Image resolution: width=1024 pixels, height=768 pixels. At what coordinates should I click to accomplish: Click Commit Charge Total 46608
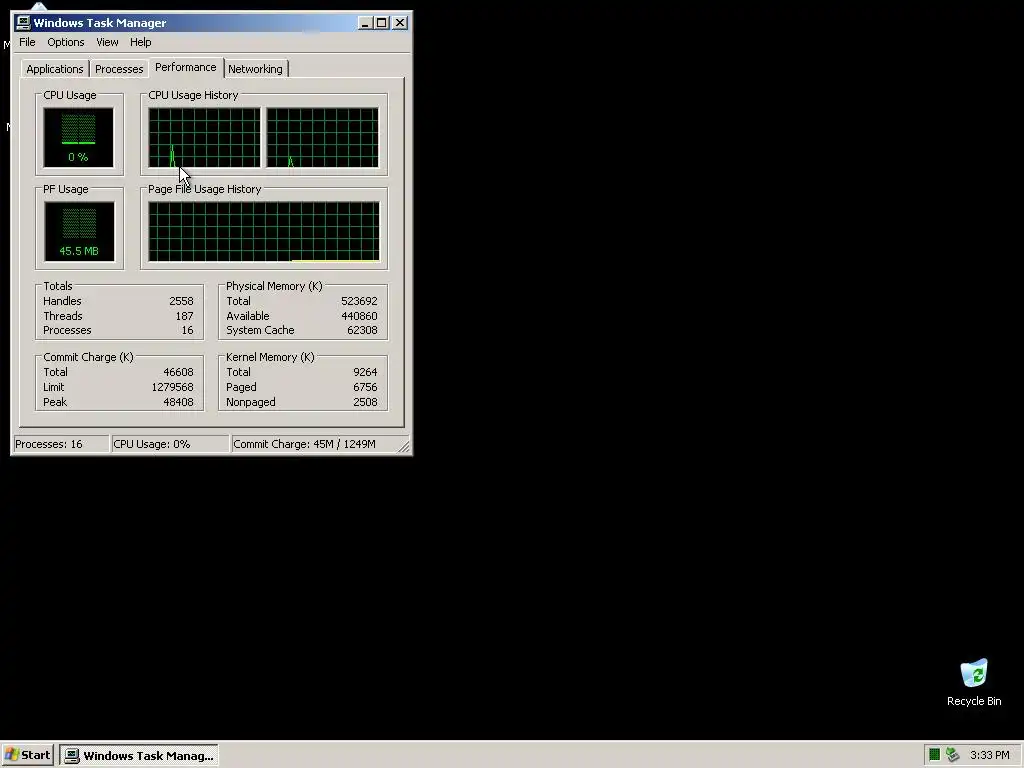tap(178, 372)
